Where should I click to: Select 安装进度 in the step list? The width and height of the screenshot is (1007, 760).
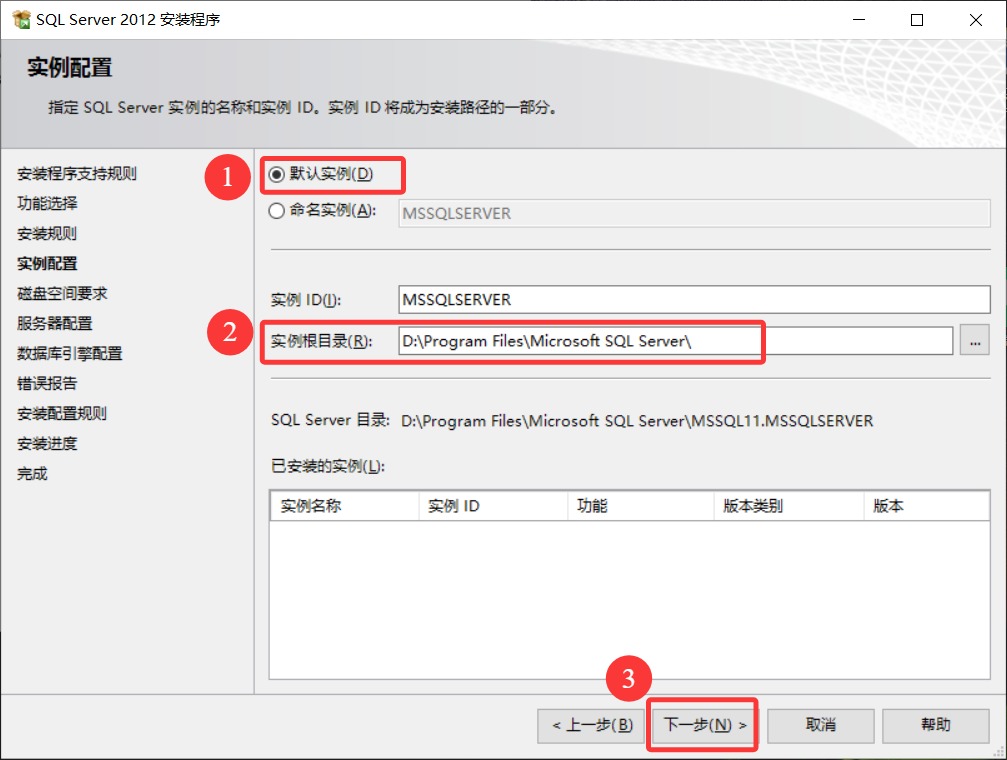click(47, 444)
